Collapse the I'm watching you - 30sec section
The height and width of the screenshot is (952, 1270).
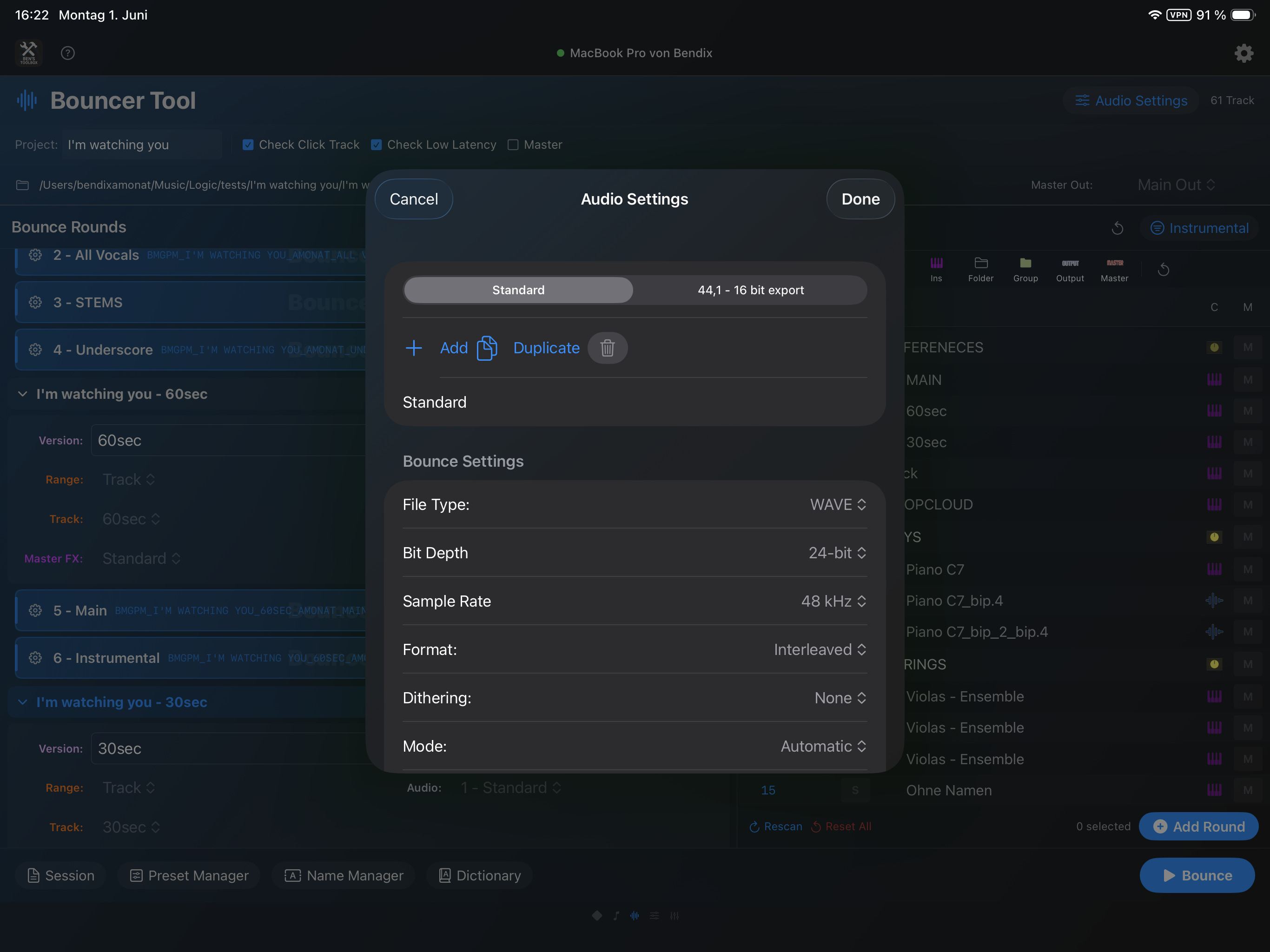(x=22, y=702)
